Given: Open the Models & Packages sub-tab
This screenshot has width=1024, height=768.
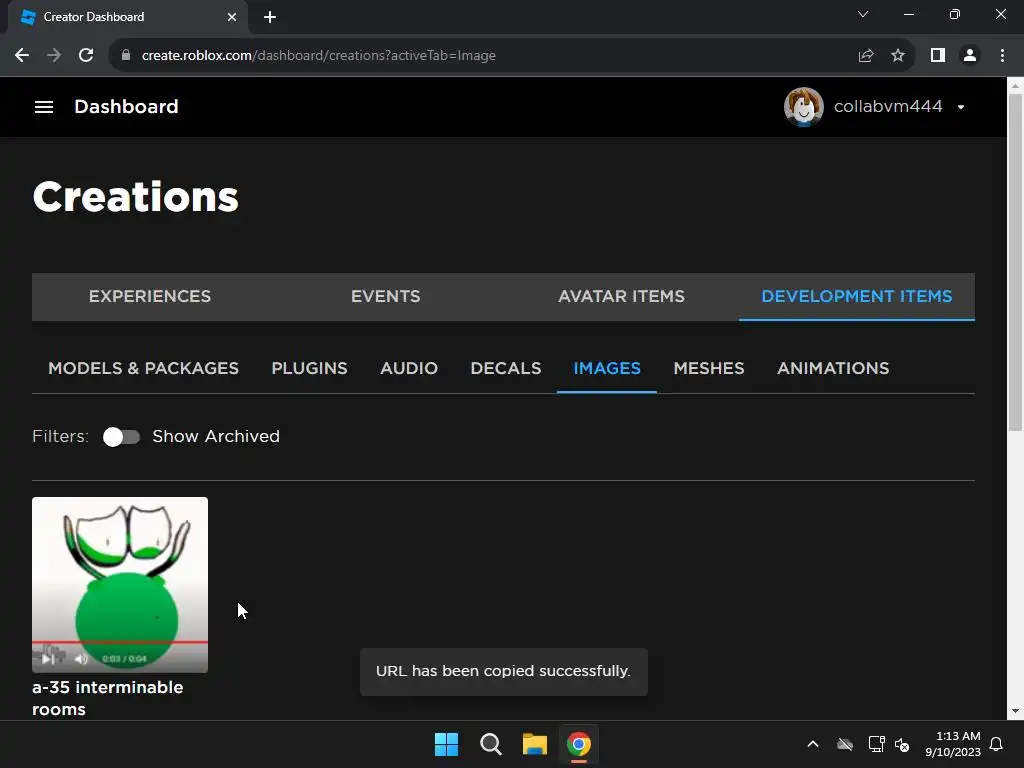Looking at the screenshot, I should tap(144, 368).
